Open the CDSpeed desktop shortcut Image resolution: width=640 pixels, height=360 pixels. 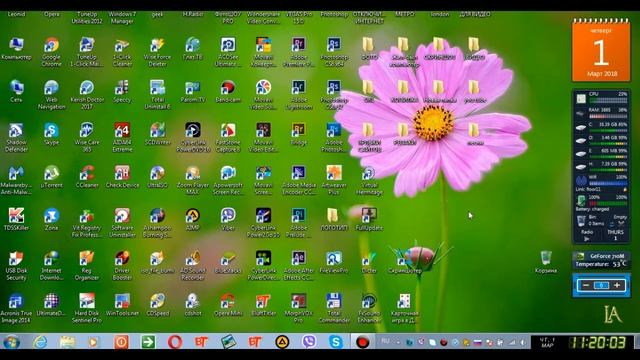point(157,304)
